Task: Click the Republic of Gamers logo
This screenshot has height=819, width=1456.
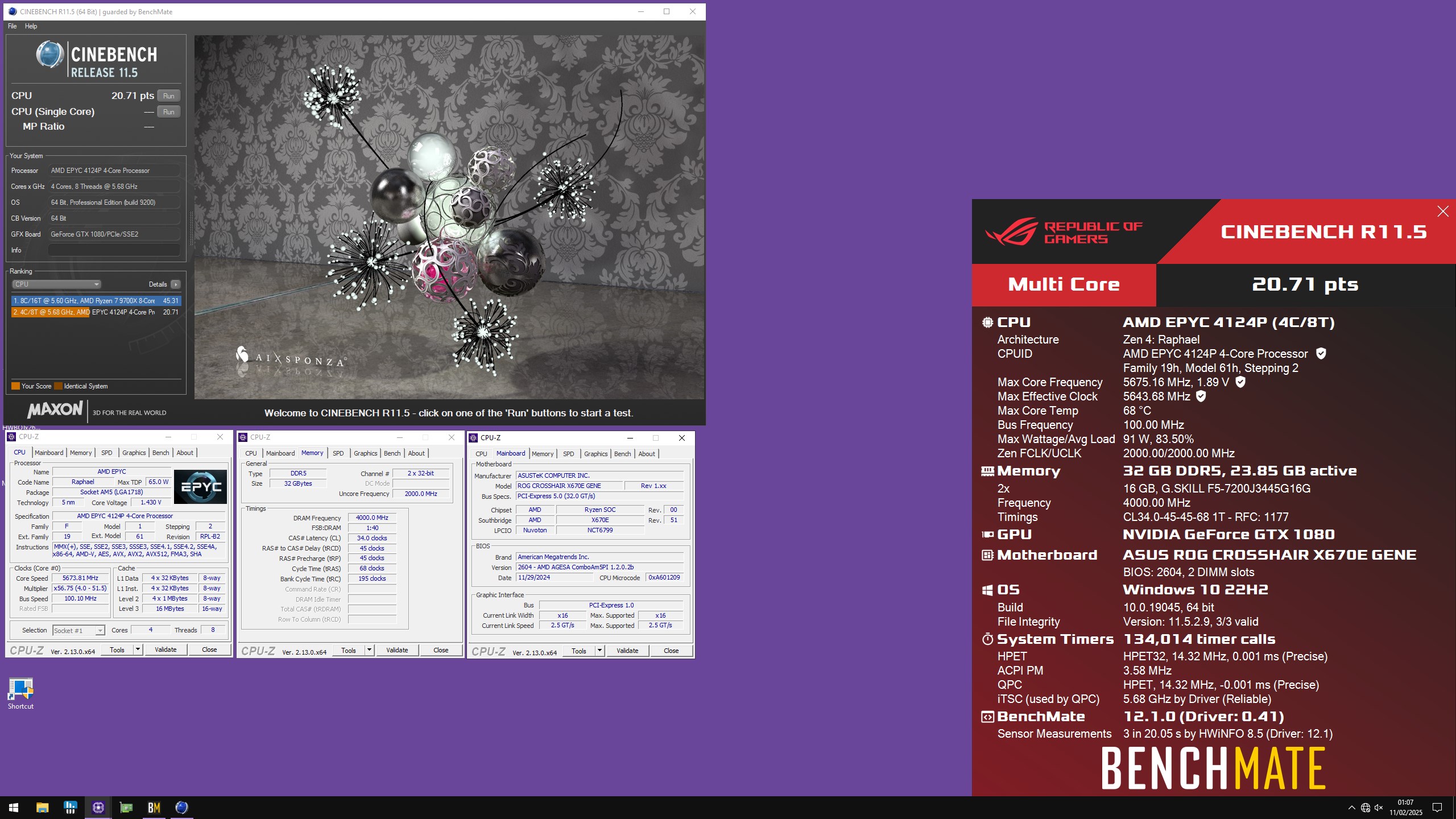Action: (x=1064, y=232)
